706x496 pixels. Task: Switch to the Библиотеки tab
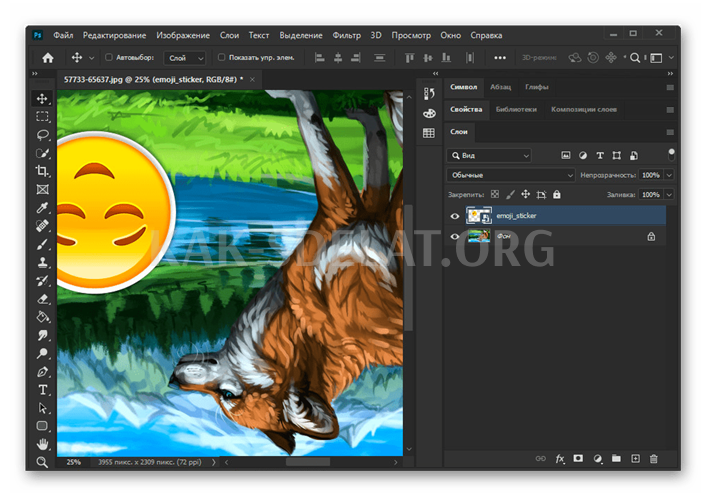(x=516, y=109)
